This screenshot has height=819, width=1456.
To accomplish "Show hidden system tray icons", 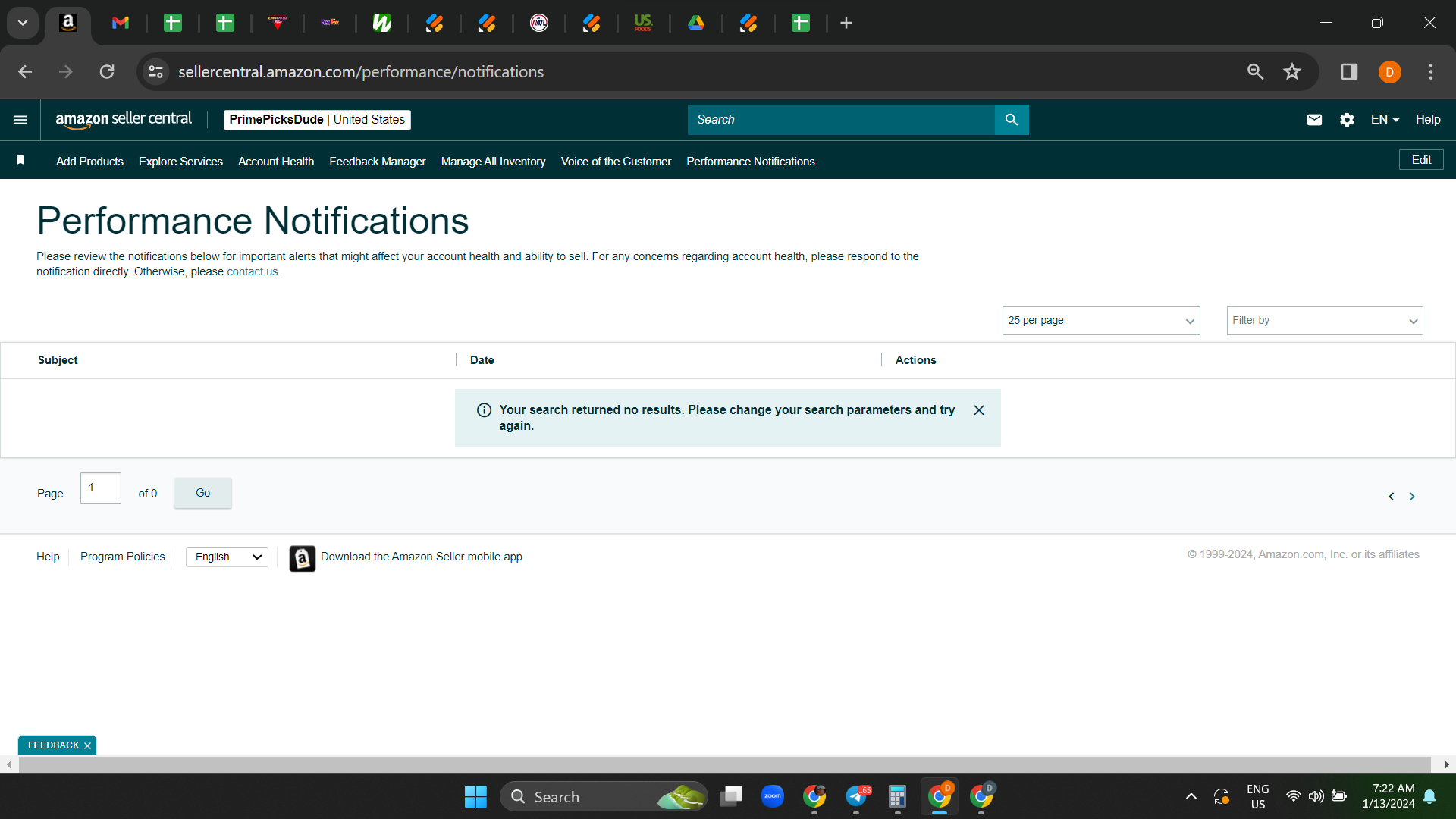I will [x=1191, y=797].
